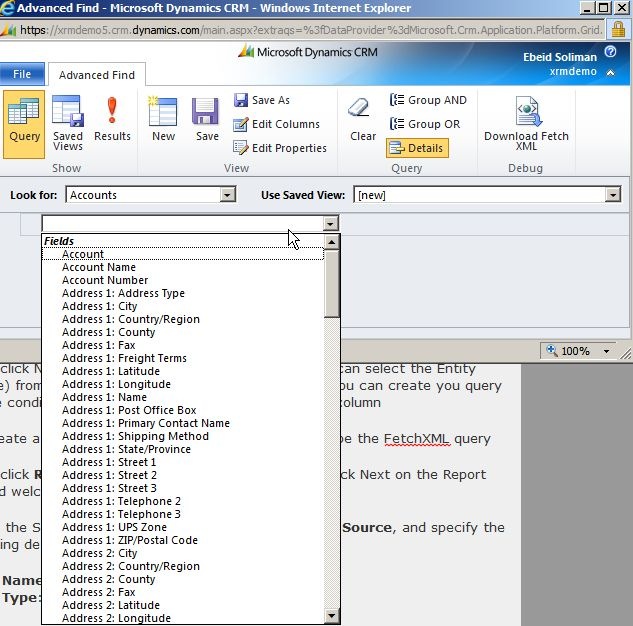This screenshot has height=626, width=633.
Task: Select the Account field
Action: pyautogui.click(x=183, y=254)
